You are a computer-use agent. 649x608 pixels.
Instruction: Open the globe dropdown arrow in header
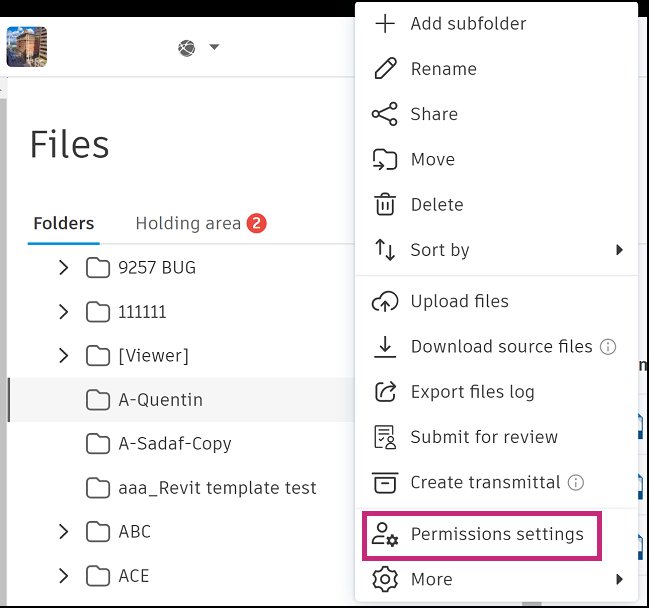tap(214, 47)
